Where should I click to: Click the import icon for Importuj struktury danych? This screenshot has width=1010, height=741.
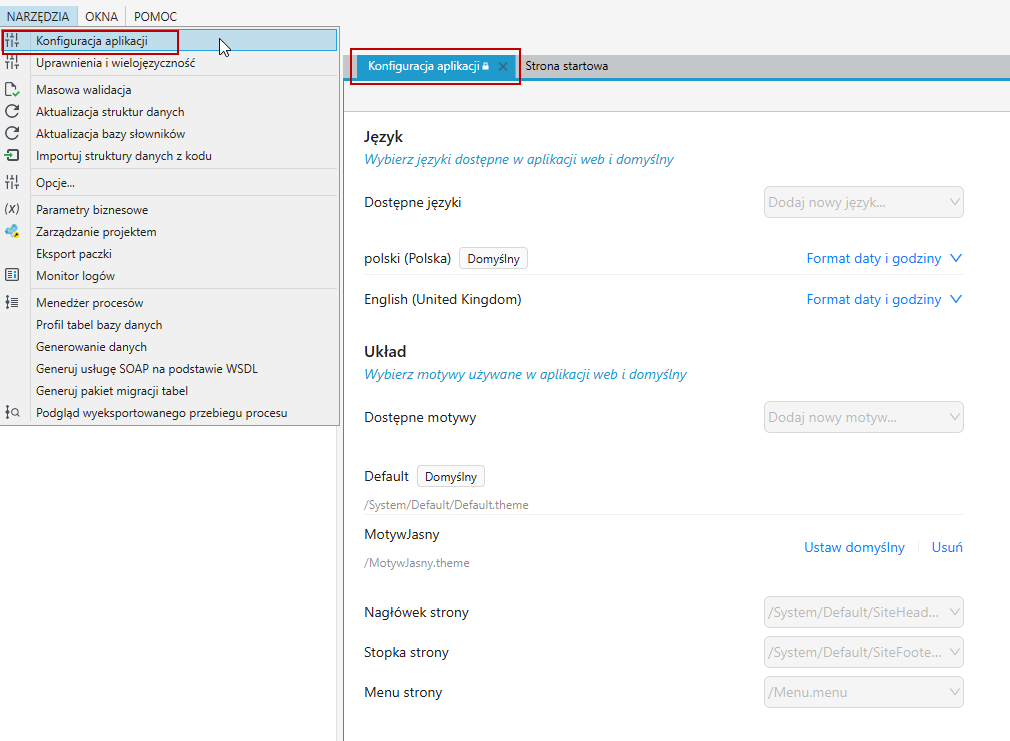pos(12,155)
